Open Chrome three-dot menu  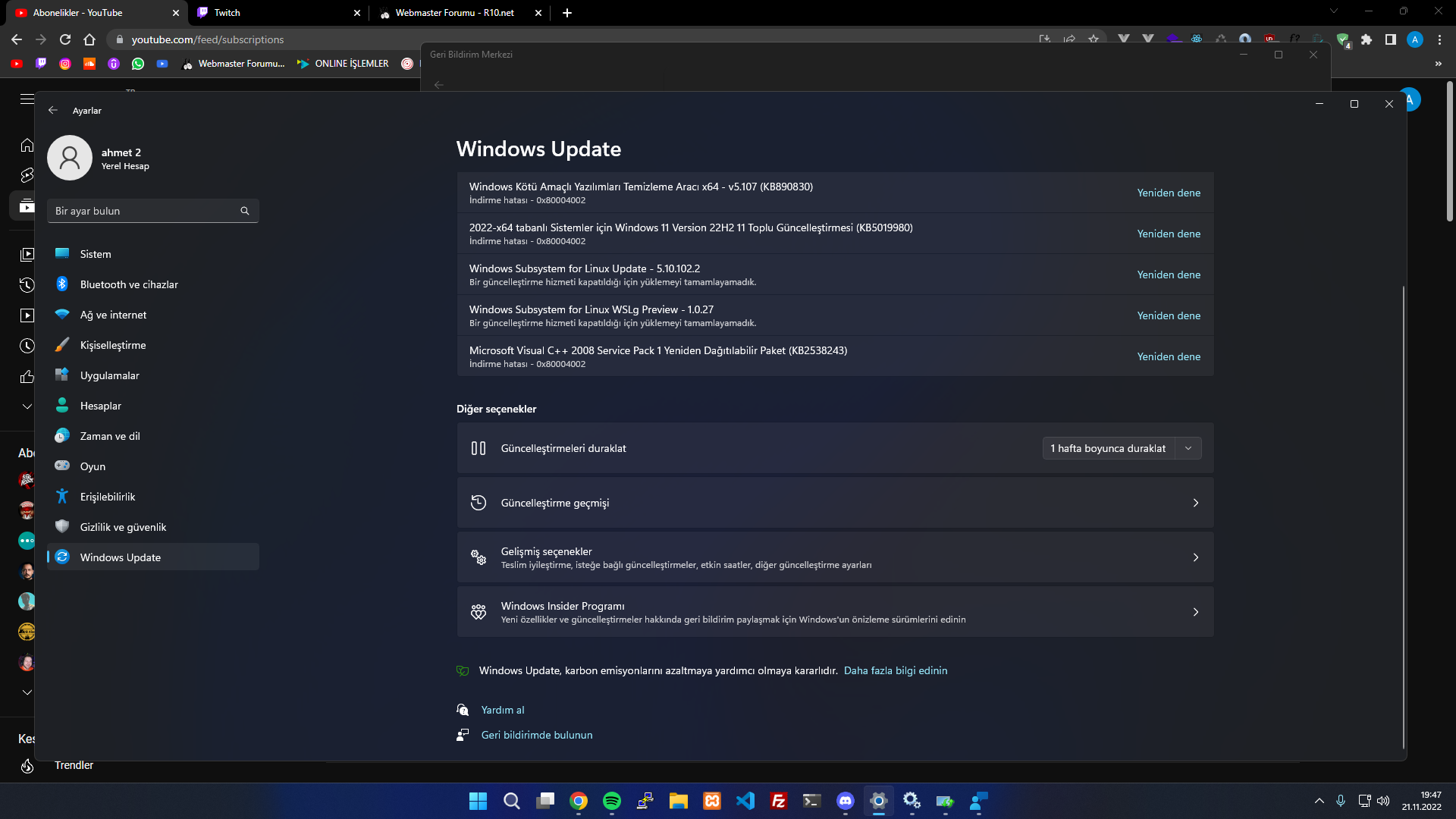pyautogui.click(x=1439, y=39)
